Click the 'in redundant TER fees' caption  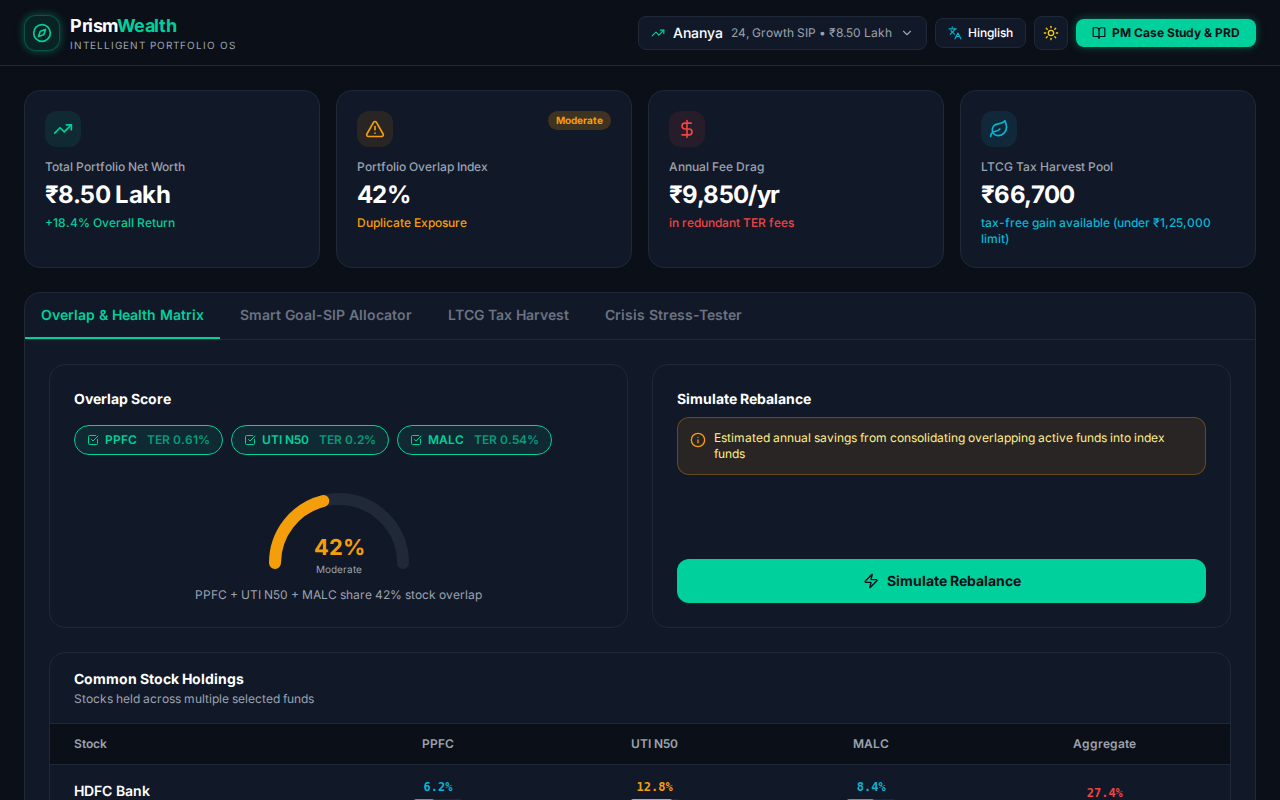732,223
